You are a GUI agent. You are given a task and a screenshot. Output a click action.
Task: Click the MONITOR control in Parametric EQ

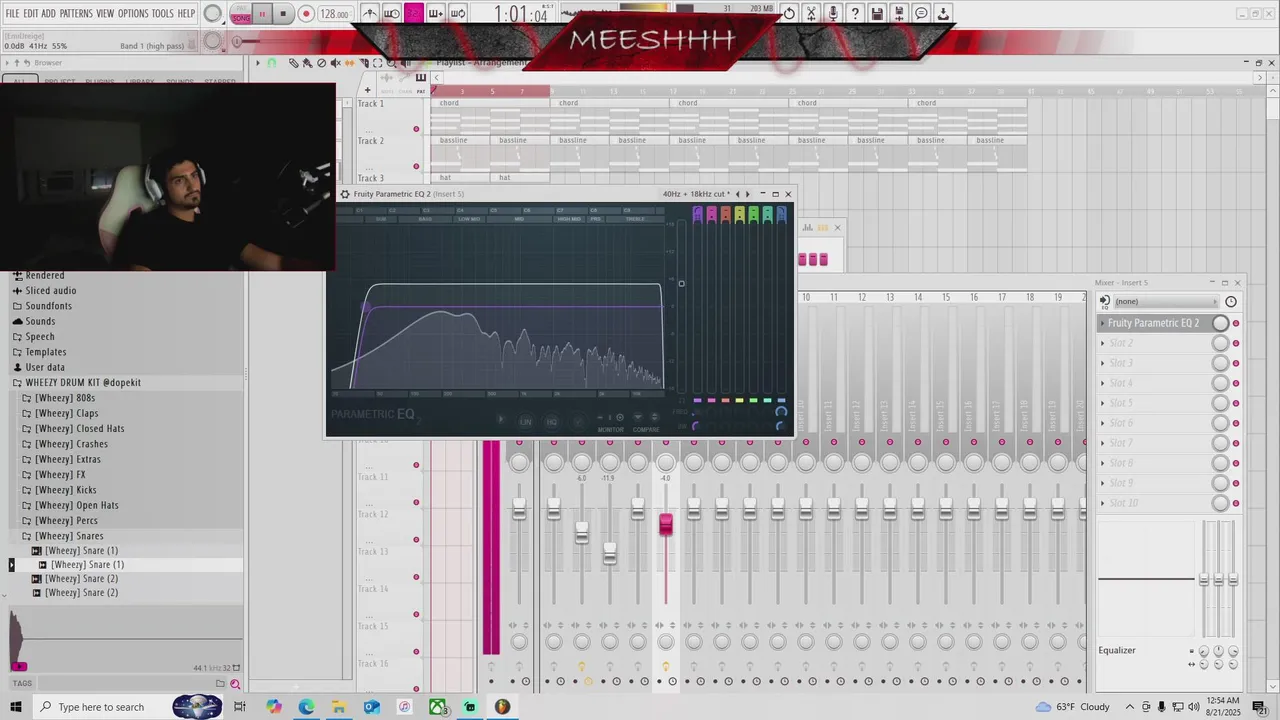coord(611,425)
